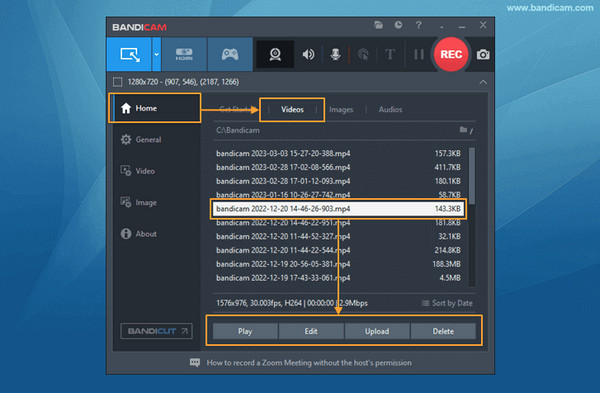Click the chat bubble tip icon
Screen dimensions: 600x393
tap(195, 362)
